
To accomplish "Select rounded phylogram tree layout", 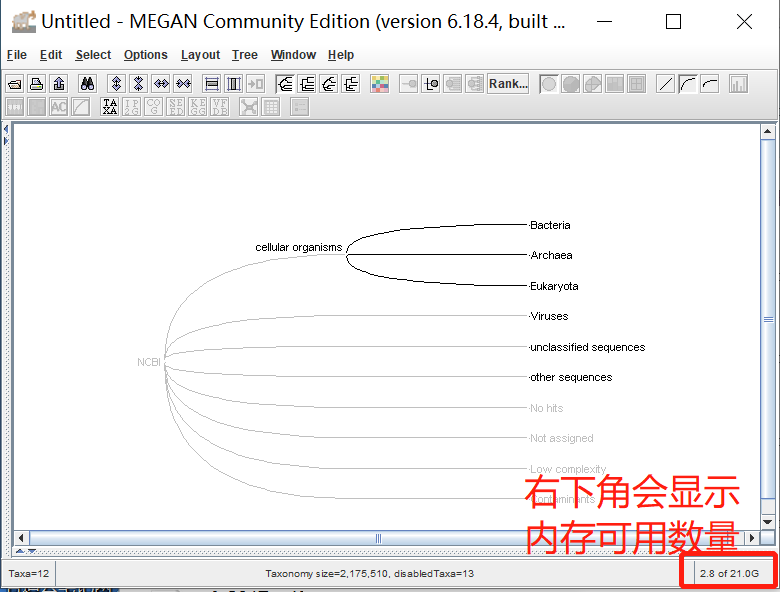I will (x=329, y=84).
